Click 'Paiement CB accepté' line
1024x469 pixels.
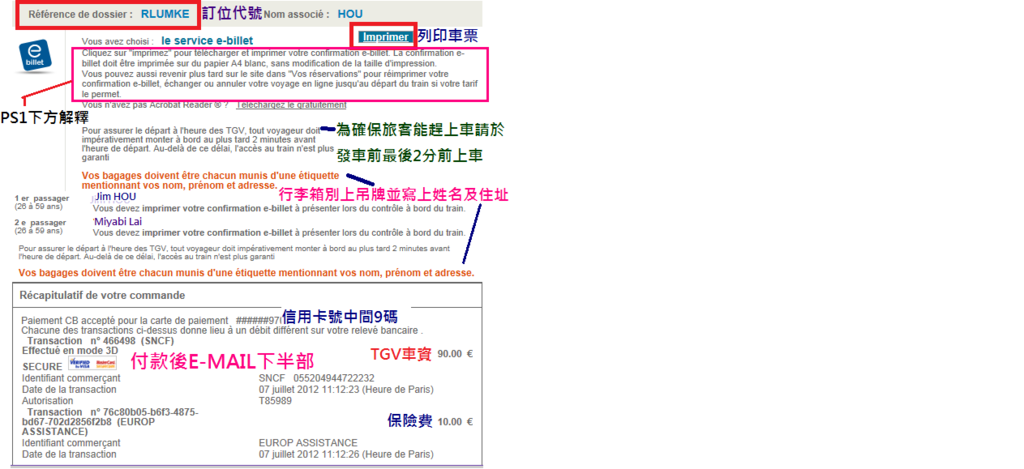click(152, 321)
